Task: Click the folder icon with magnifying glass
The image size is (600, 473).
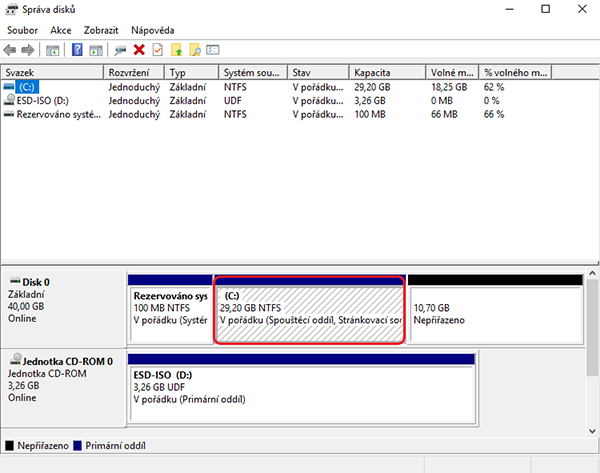Action: pos(195,49)
